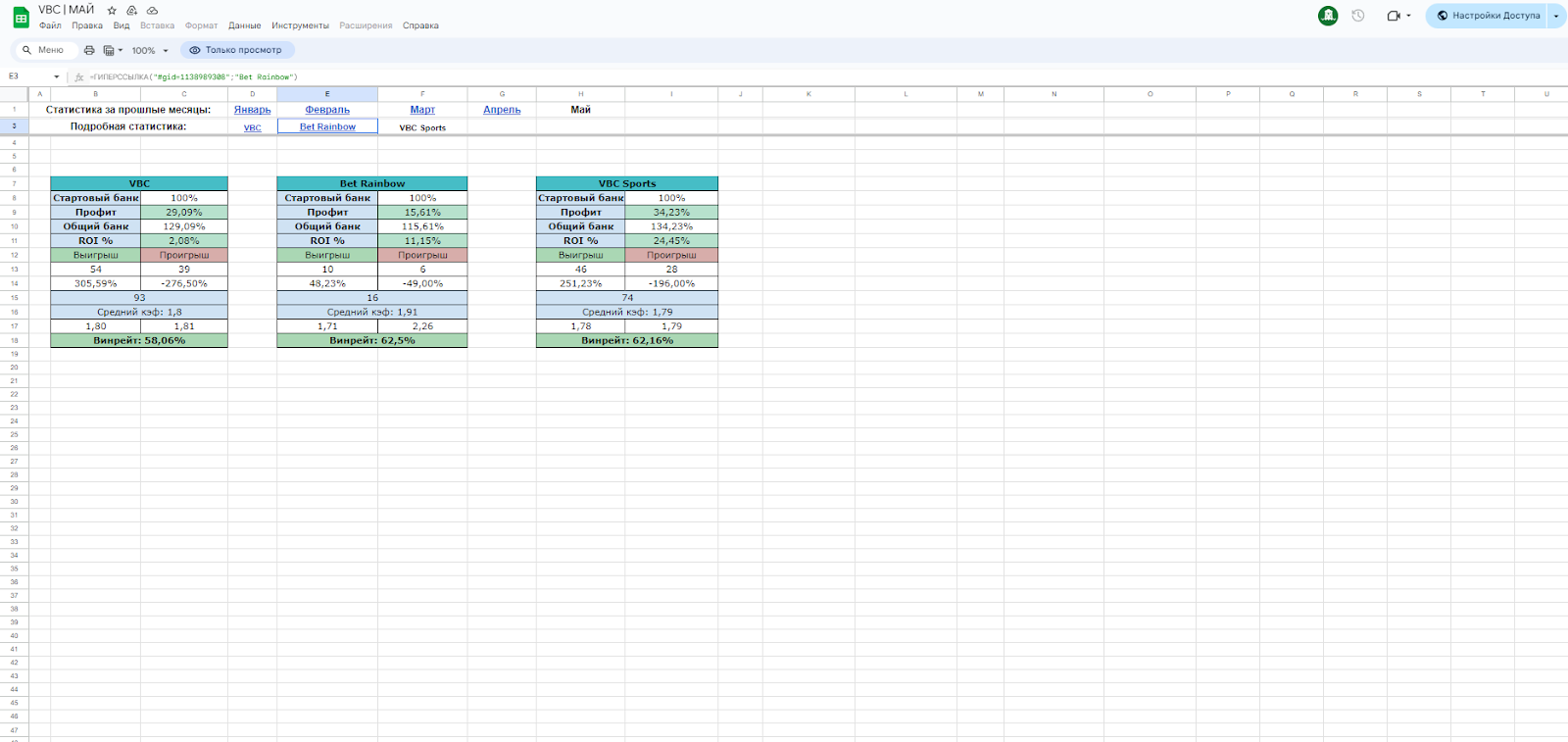
Task: Click the print icon in toolbar
Action: pos(89,50)
